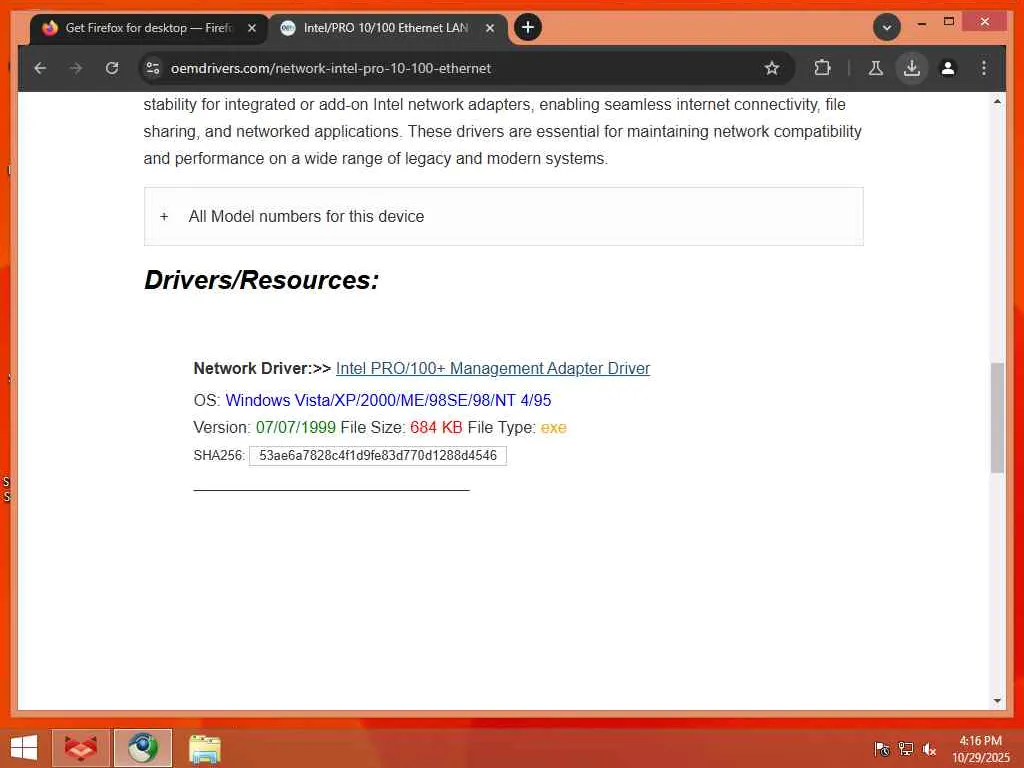The height and width of the screenshot is (768, 1024).
Task: Bookmark this page with the star icon
Action: pos(772,68)
